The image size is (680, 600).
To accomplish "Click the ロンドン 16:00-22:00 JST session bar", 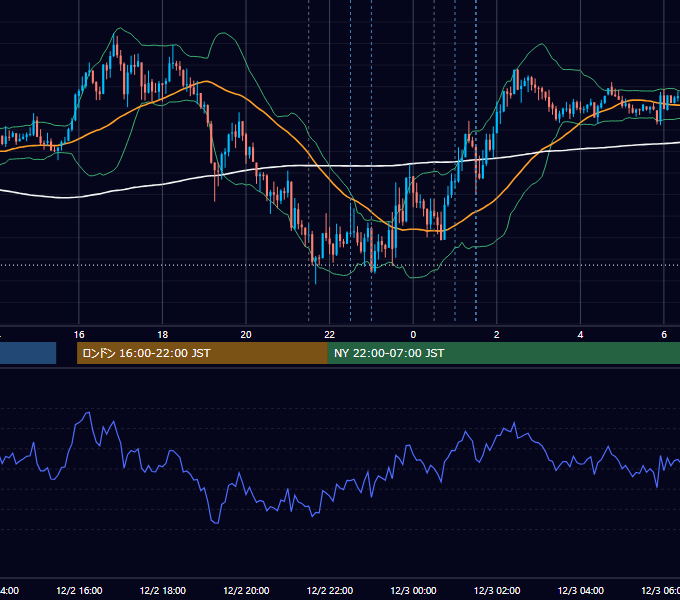I will tap(202, 353).
